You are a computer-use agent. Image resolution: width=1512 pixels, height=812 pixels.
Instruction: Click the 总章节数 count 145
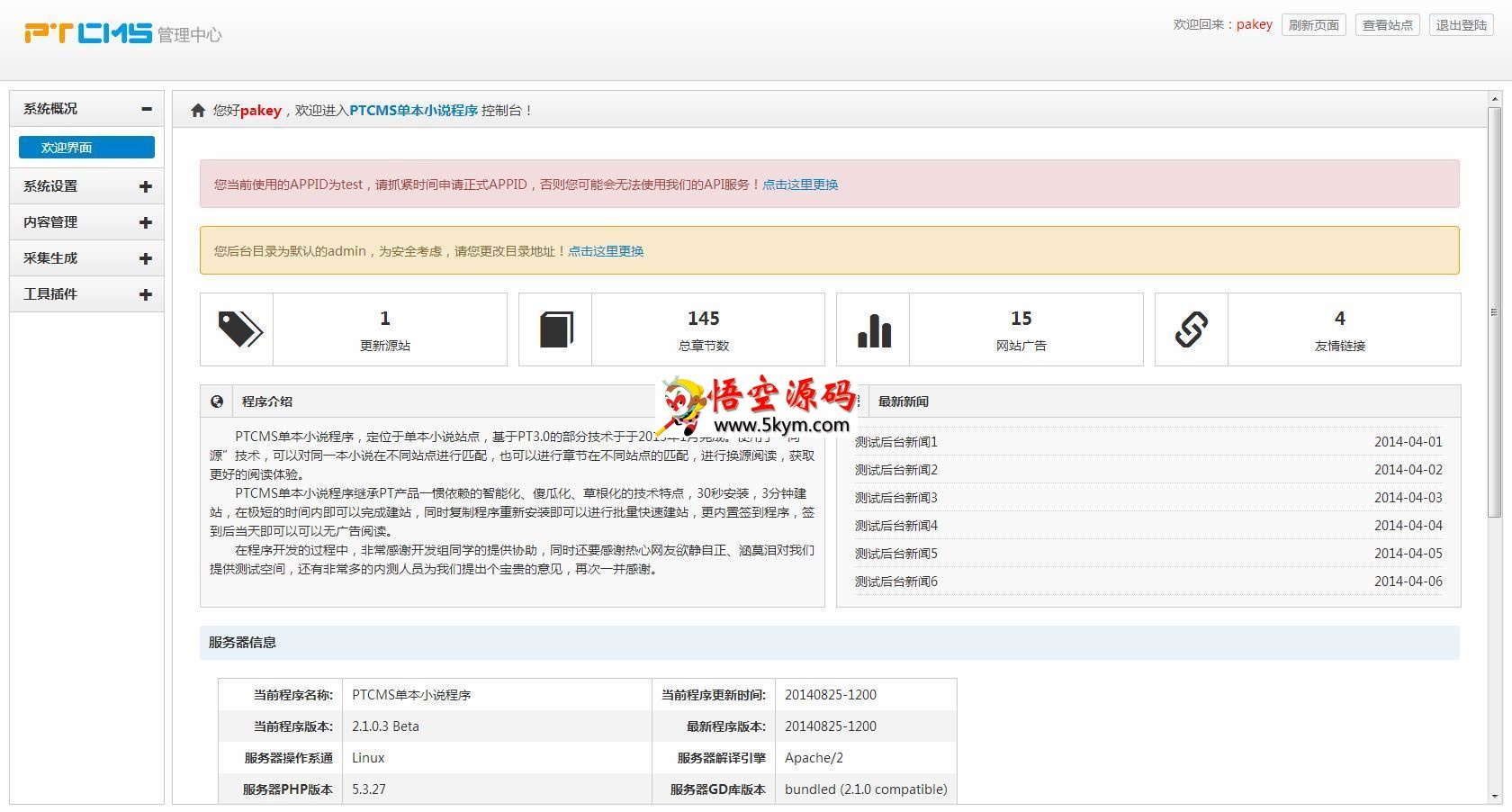pyautogui.click(x=703, y=319)
